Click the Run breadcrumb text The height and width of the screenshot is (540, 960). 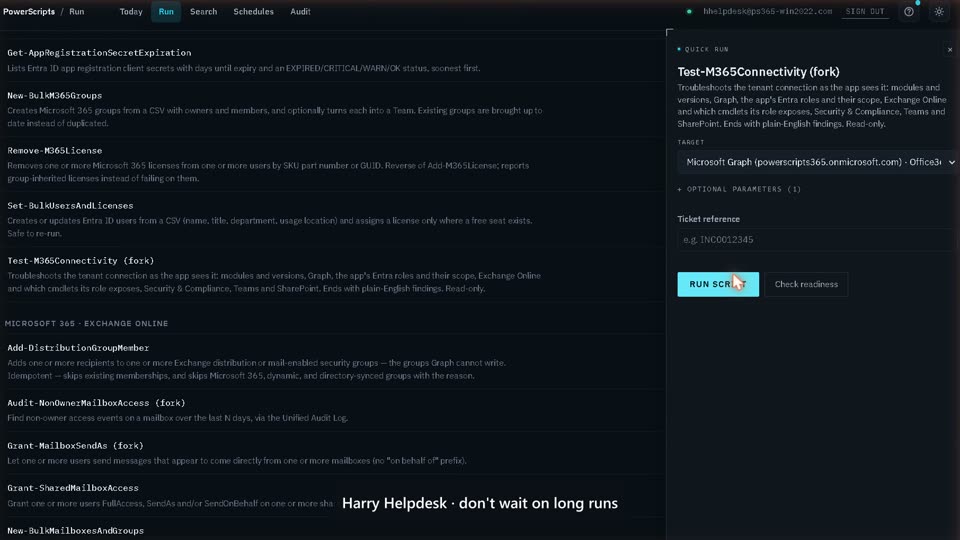pos(77,12)
